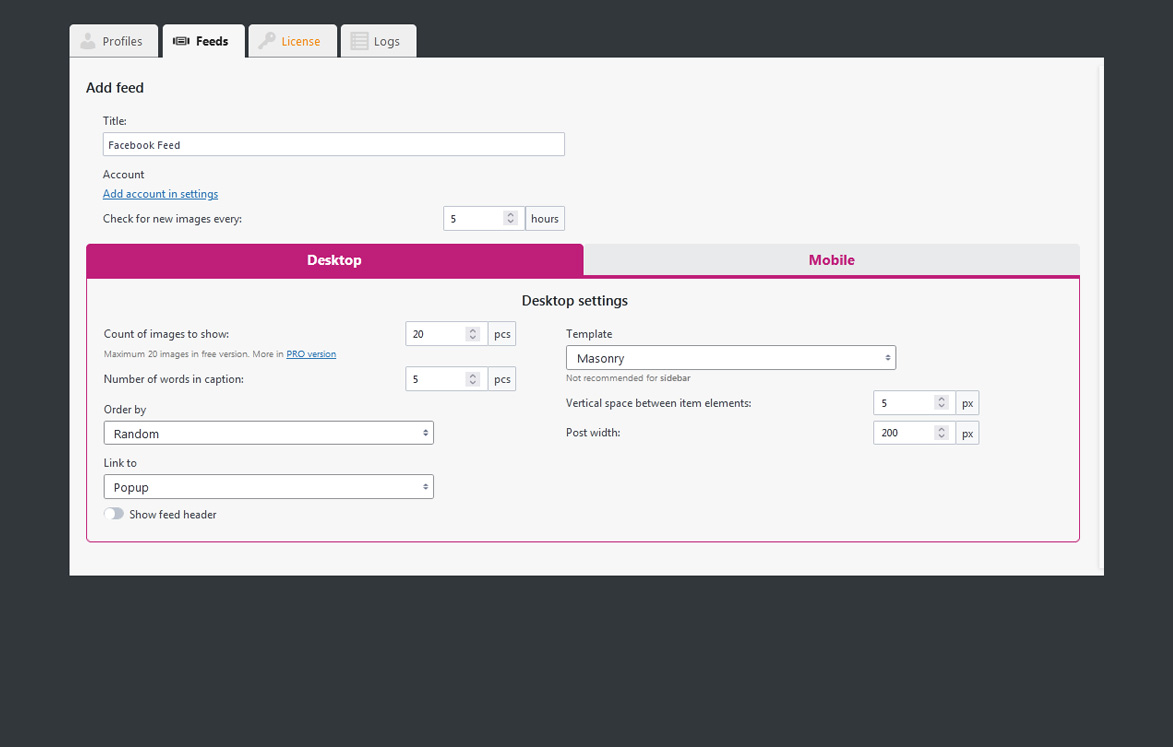The image size is (1173, 747).
Task: Open the Template Masonry dropdown
Action: [730, 358]
